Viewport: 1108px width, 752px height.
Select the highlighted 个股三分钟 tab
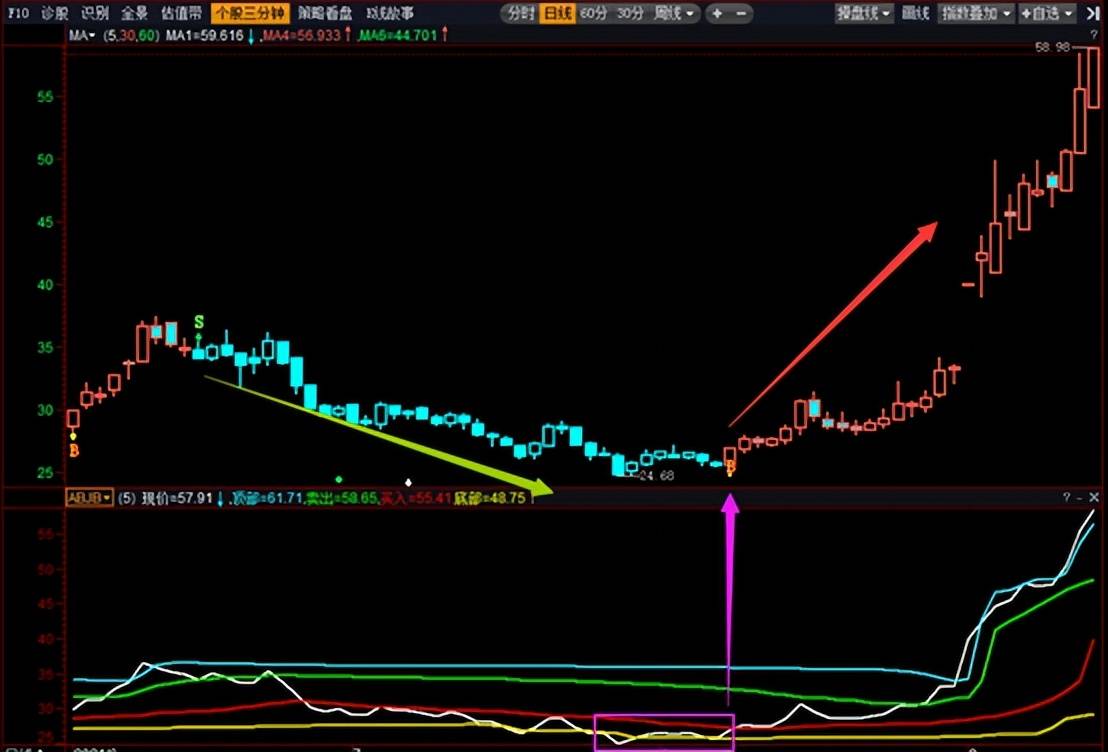[250, 13]
